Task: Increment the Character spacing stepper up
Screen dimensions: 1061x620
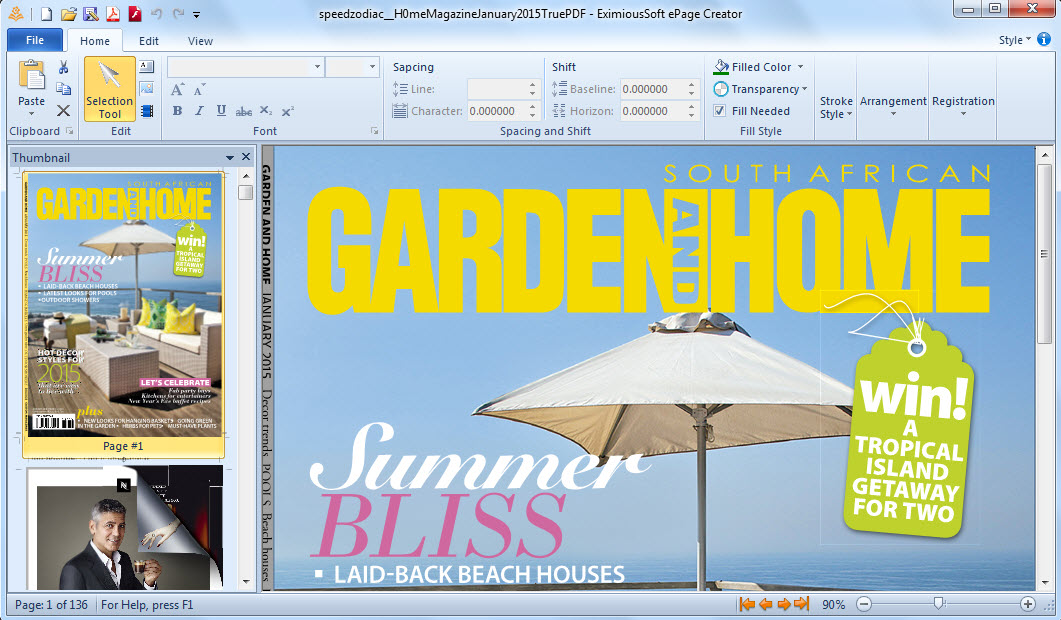Action: tap(533, 106)
